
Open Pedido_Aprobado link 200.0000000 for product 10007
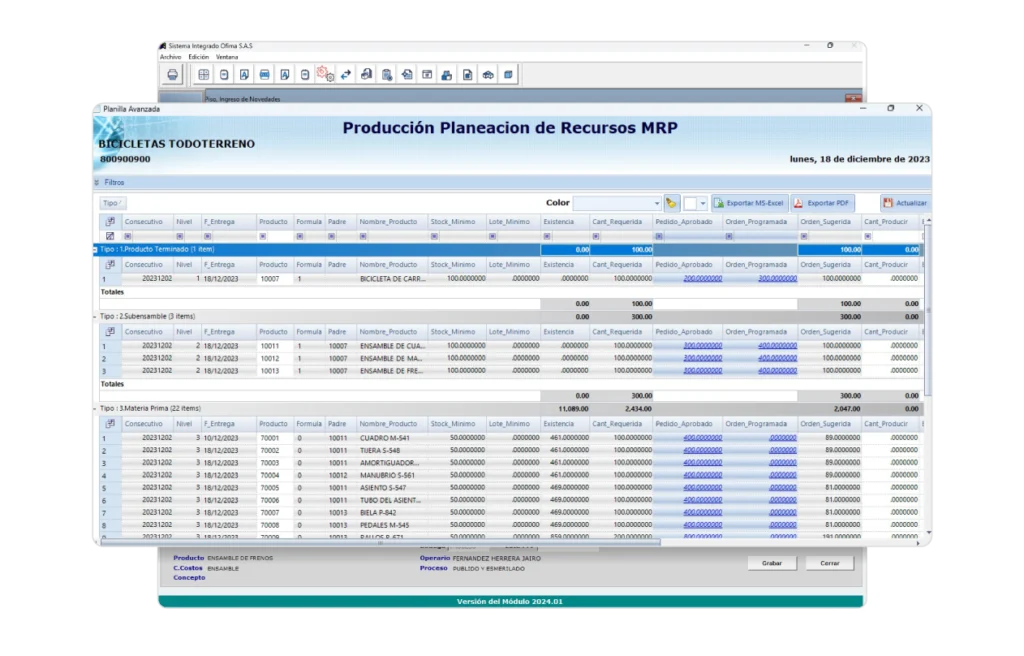click(703, 279)
